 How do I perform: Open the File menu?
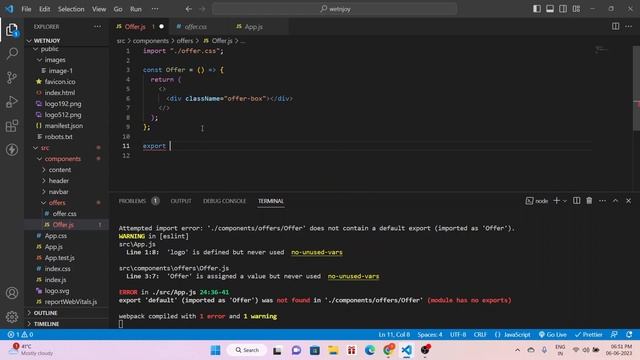pos(26,9)
